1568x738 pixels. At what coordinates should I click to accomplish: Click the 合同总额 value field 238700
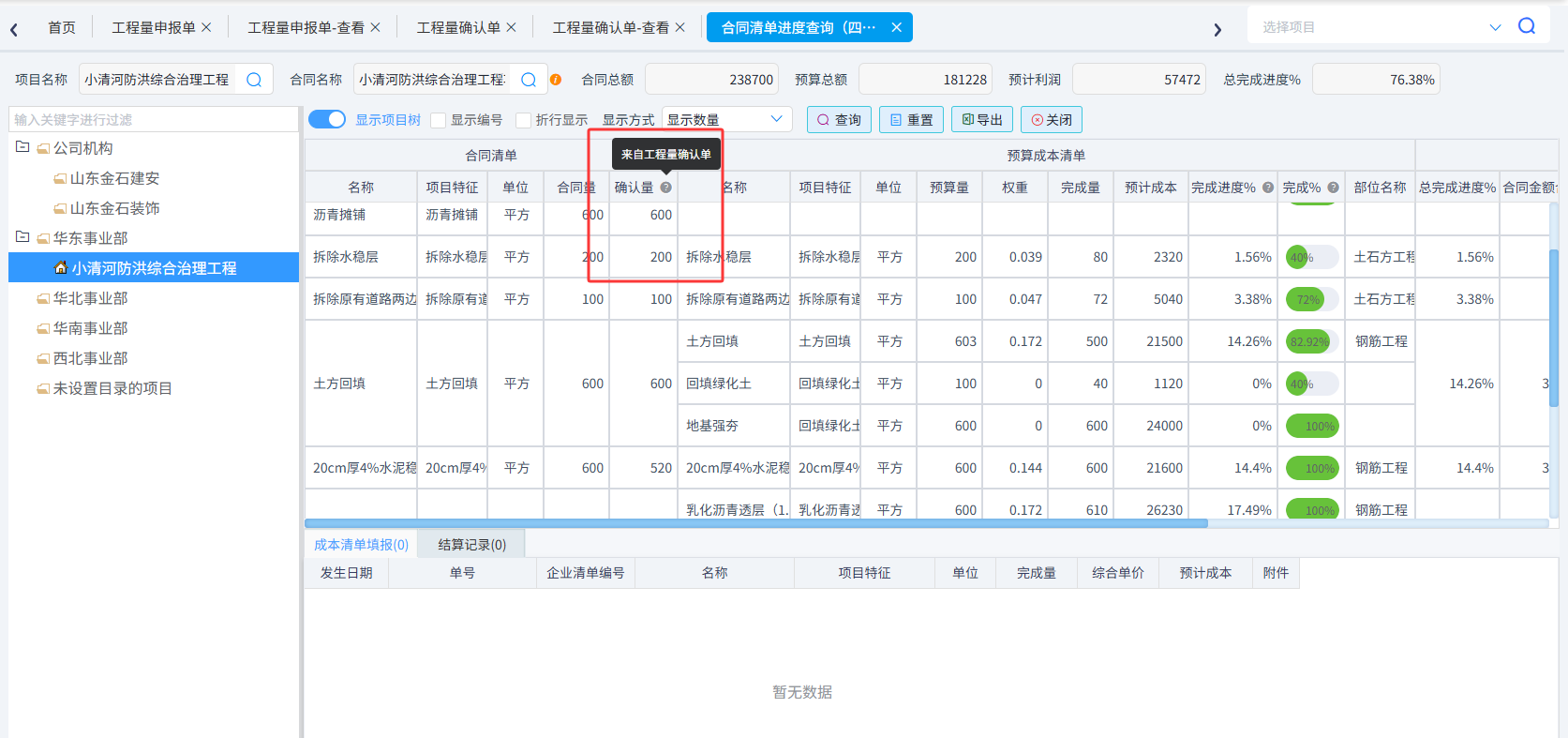(711, 80)
